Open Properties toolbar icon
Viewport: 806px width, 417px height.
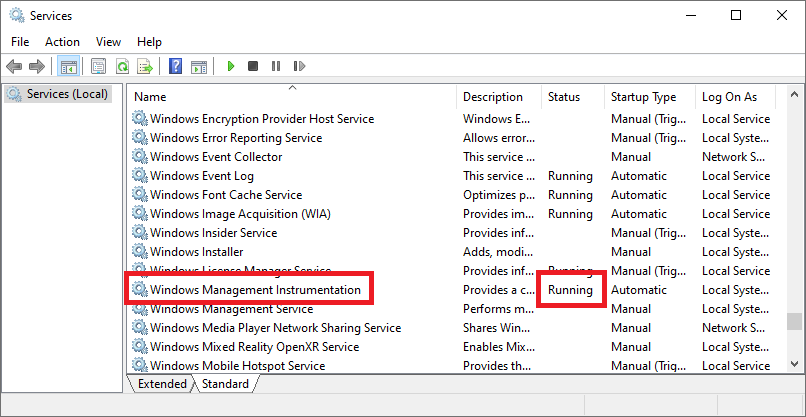[98, 66]
